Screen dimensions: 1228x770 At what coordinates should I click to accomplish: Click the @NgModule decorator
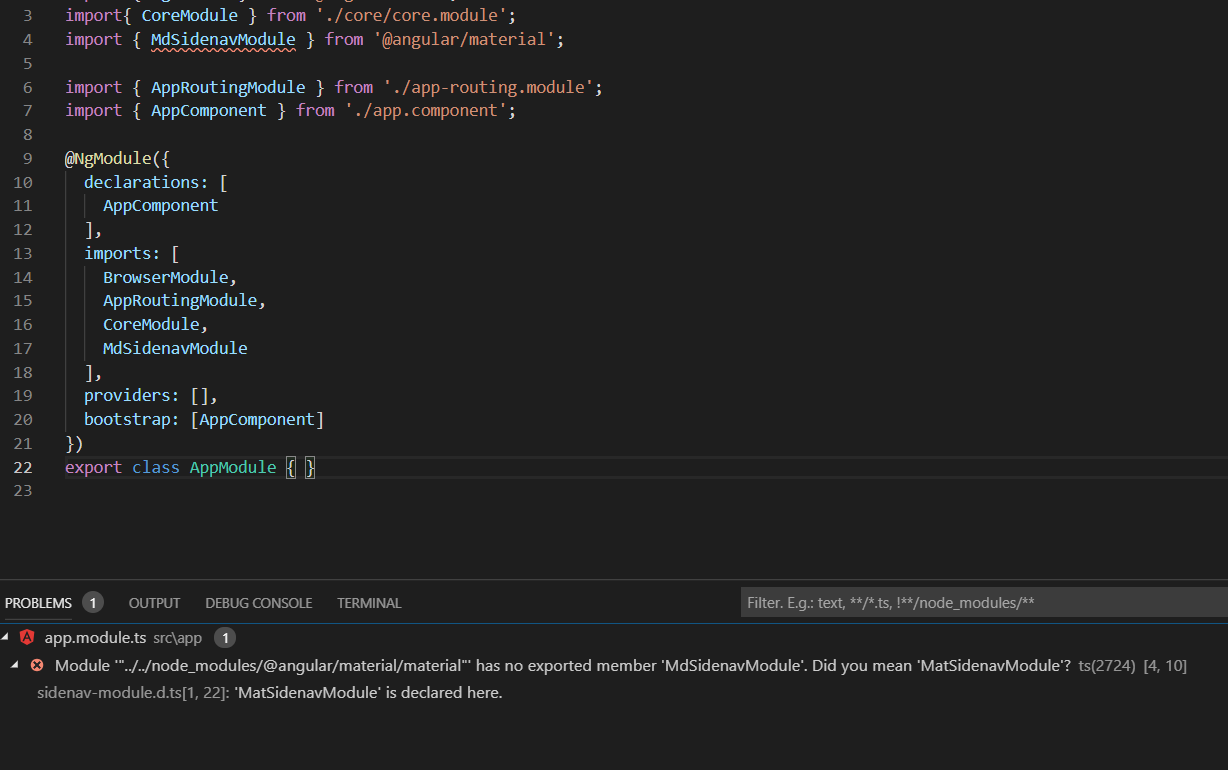tap(108, 158)
